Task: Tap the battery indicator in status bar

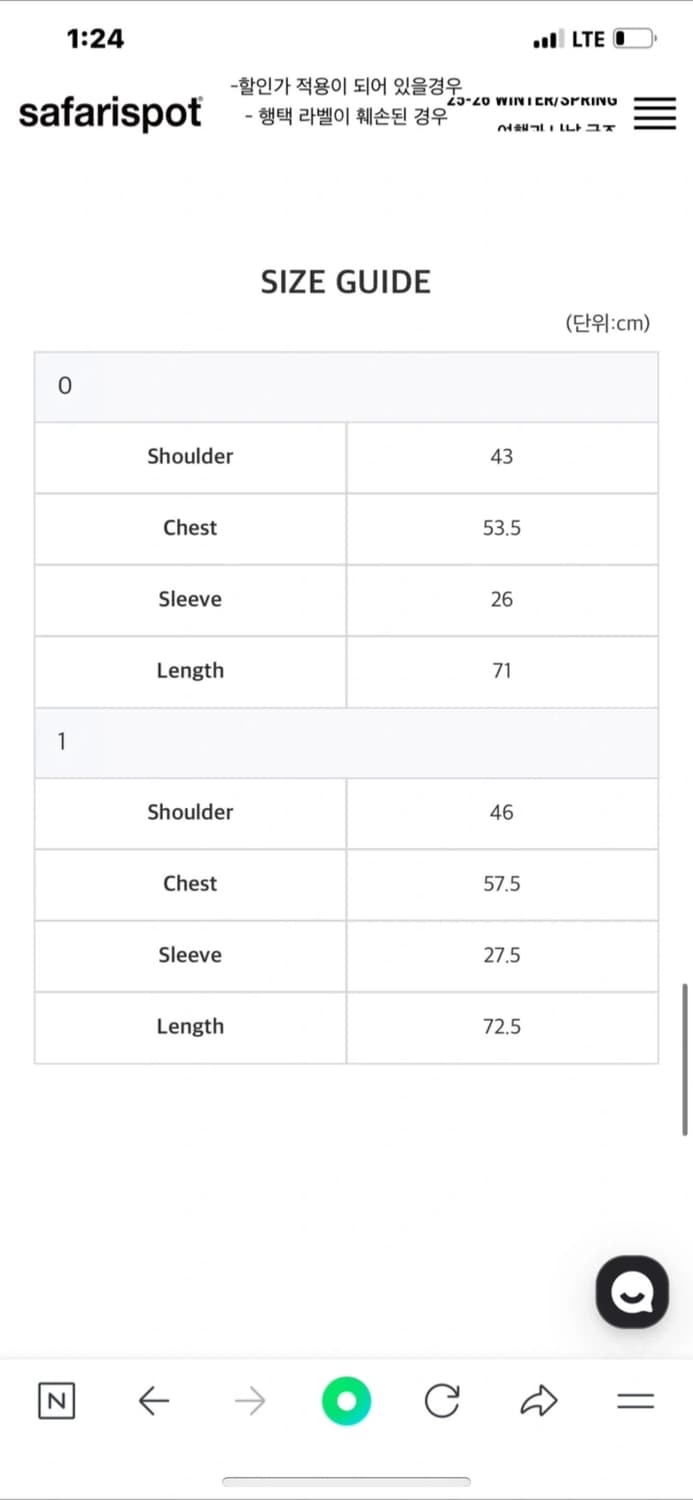Action: [x=633, y=39]
